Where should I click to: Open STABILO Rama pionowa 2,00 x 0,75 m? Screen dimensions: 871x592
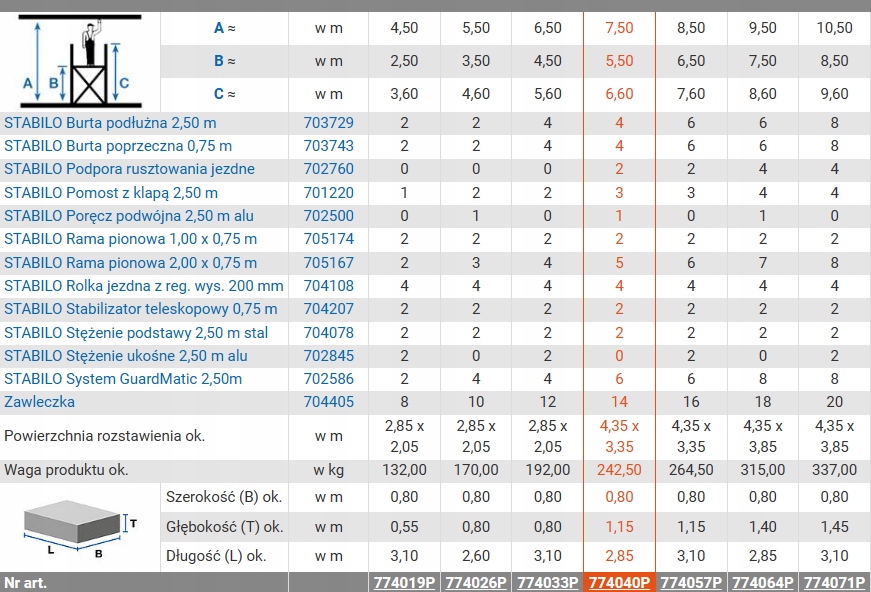pyautogui.click(x=131, y=263)
